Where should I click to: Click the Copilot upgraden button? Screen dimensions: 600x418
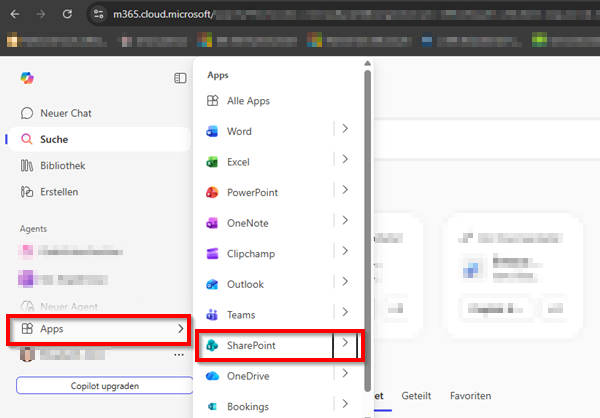(104, 385)
